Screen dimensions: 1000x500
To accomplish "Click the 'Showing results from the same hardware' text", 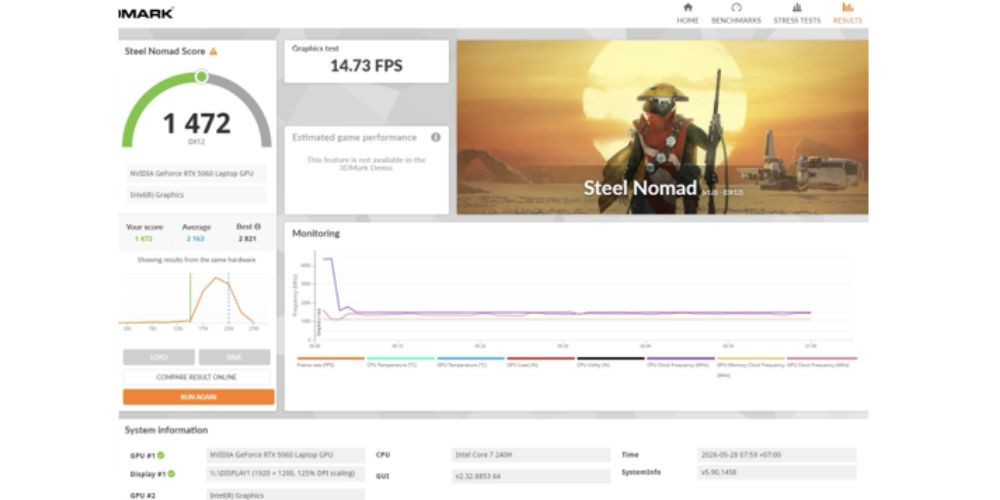I will 196,260.
